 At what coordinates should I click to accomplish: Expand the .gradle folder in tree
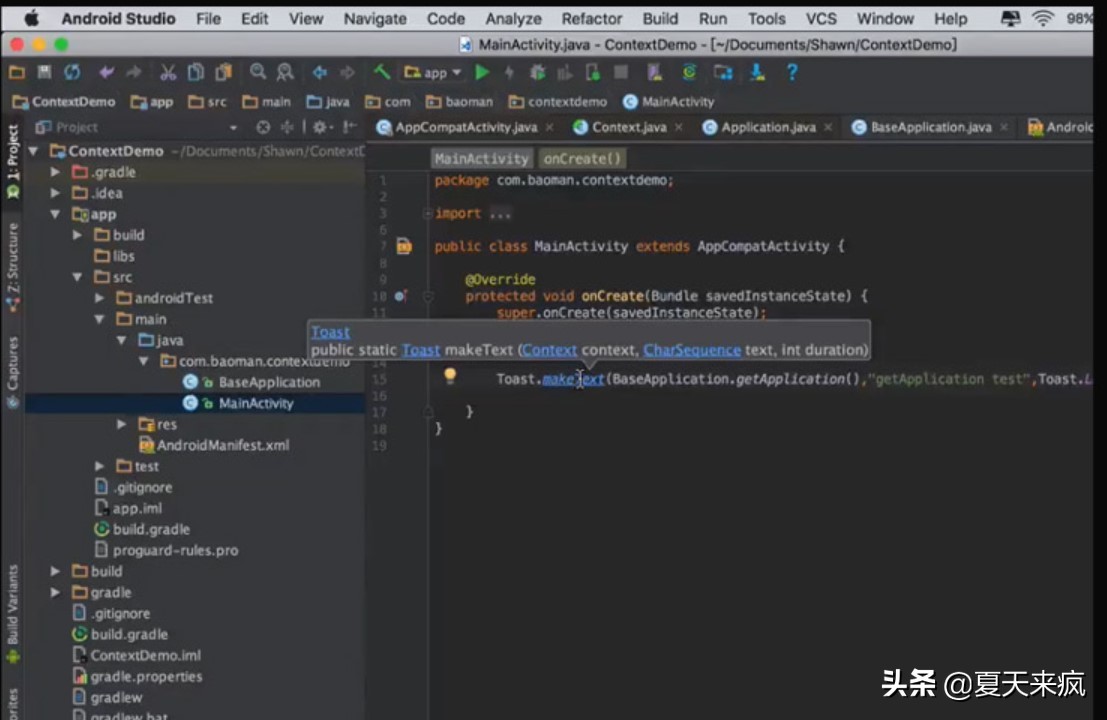[56, 172]
